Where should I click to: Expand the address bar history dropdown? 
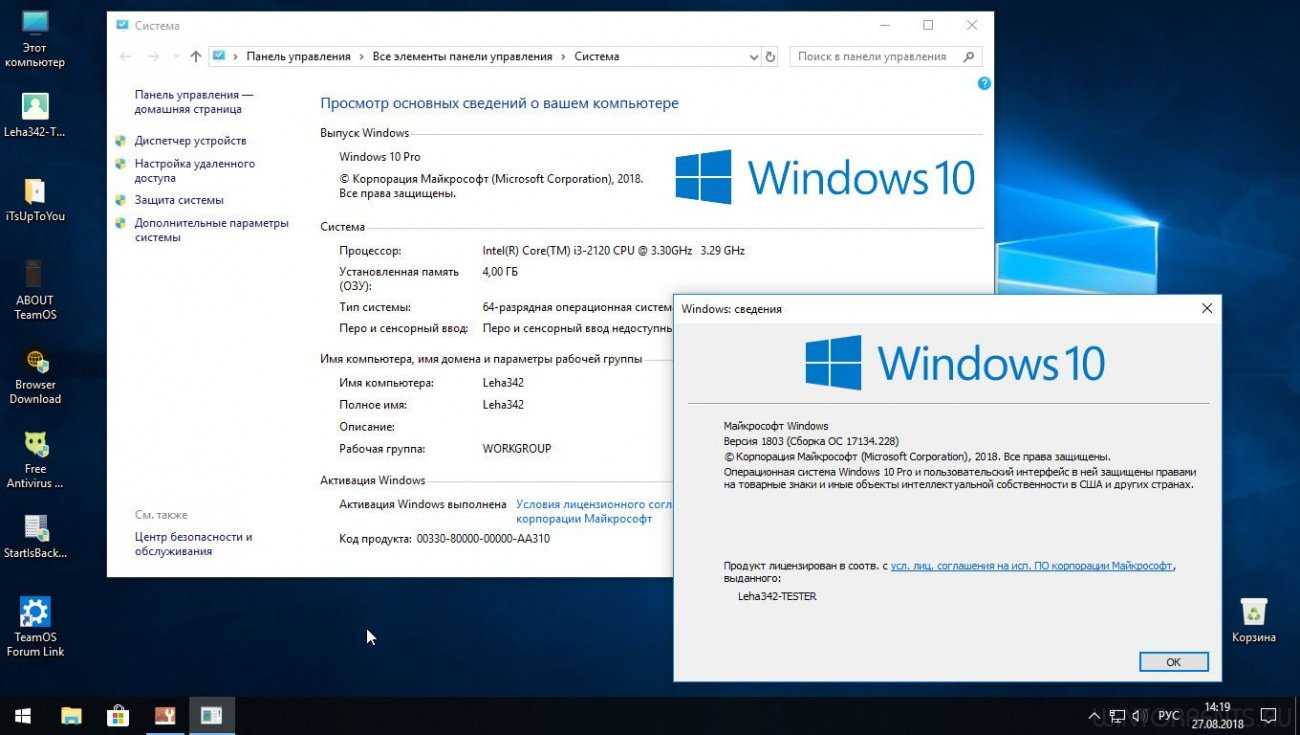(x=753, y=57)
